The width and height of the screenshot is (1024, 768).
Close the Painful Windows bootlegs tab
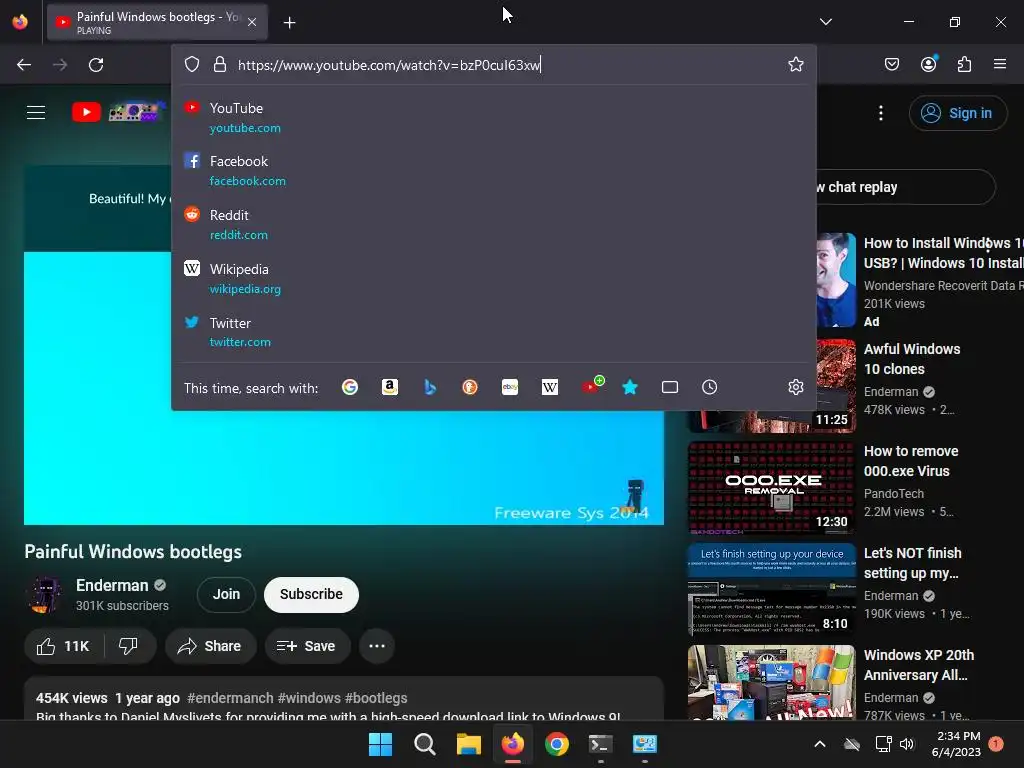tap(252, 22)
